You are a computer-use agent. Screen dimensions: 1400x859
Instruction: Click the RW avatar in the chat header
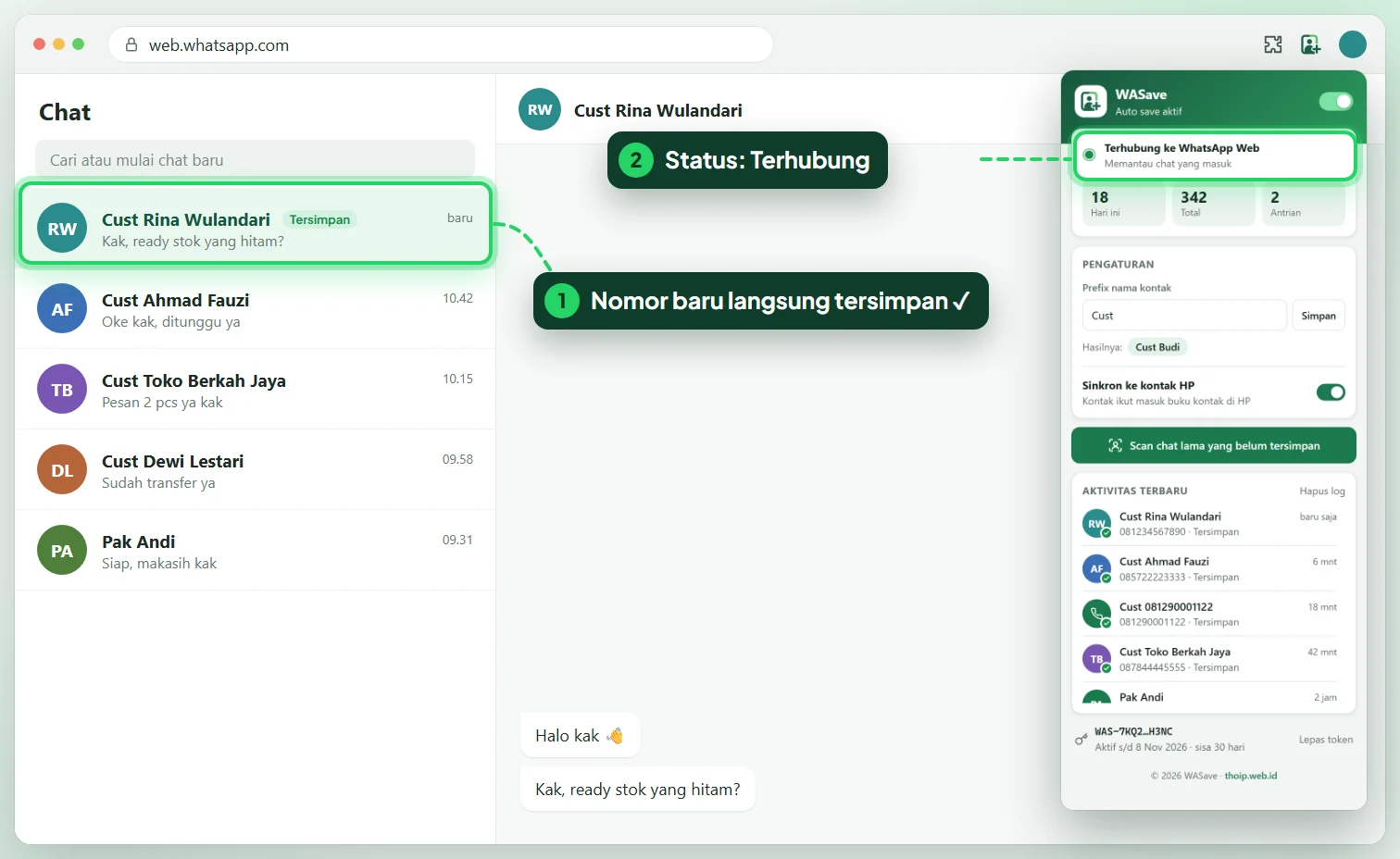[x=540, y=109]
